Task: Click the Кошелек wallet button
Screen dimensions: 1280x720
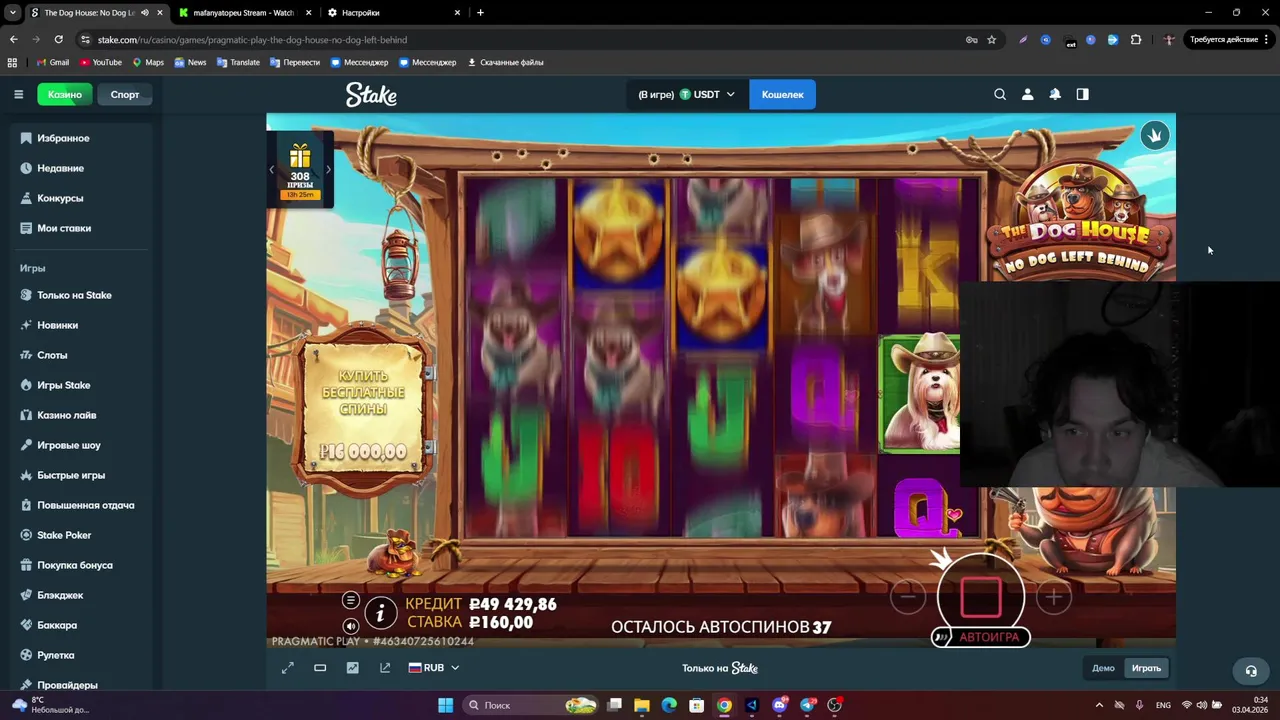Action: (x=782, y=94)
